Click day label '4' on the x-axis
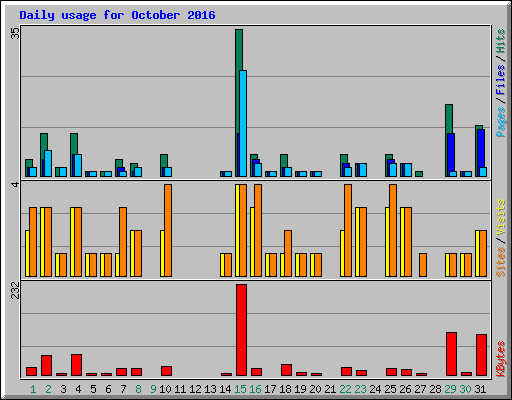This screenshot has width=512, height=400. click(x=78, y=389)
